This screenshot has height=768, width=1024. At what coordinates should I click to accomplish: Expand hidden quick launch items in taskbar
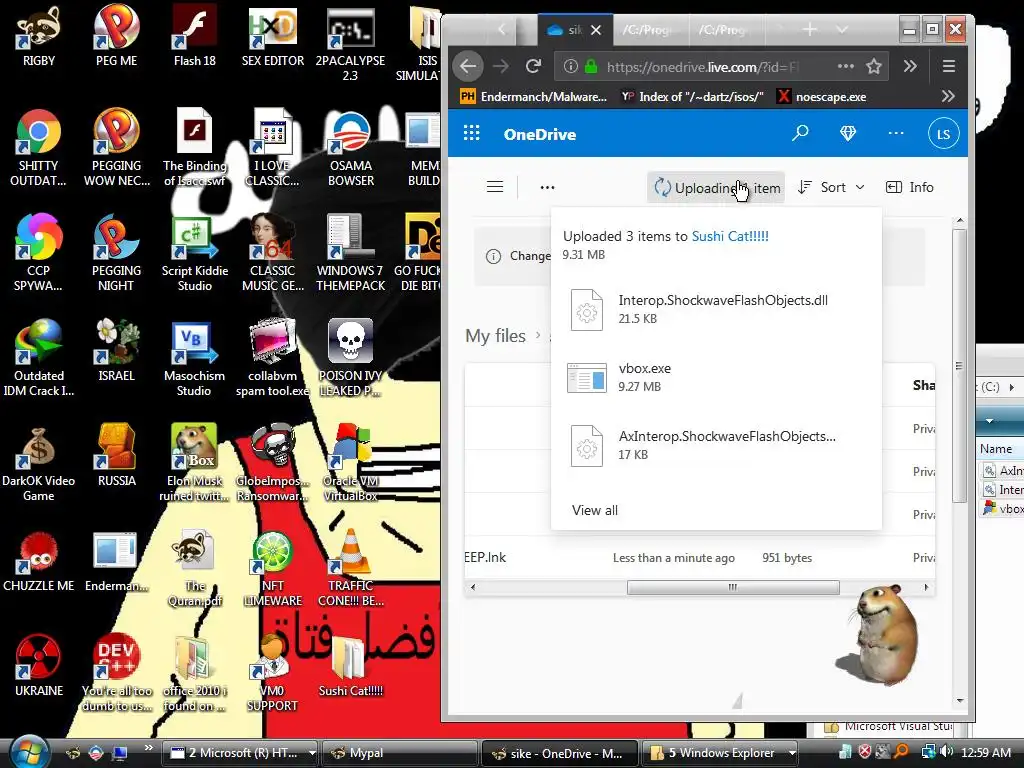(x=148, y=748)
